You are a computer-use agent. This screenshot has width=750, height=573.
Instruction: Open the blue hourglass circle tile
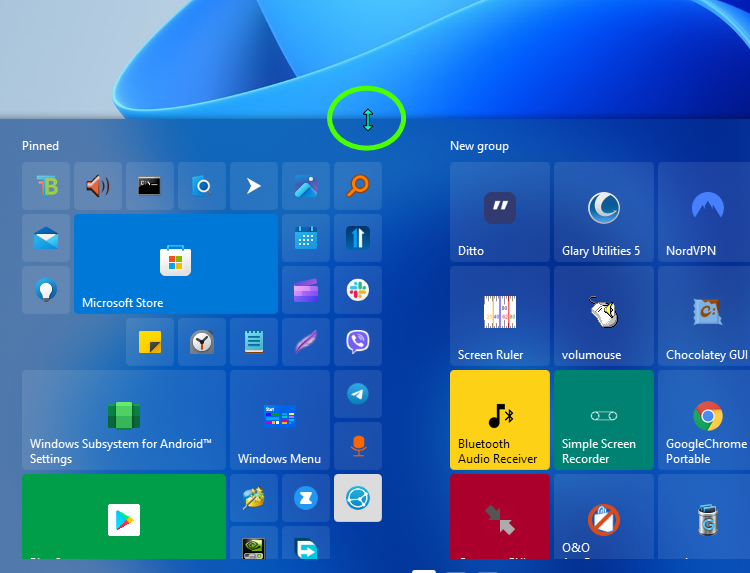coord(306,498)
